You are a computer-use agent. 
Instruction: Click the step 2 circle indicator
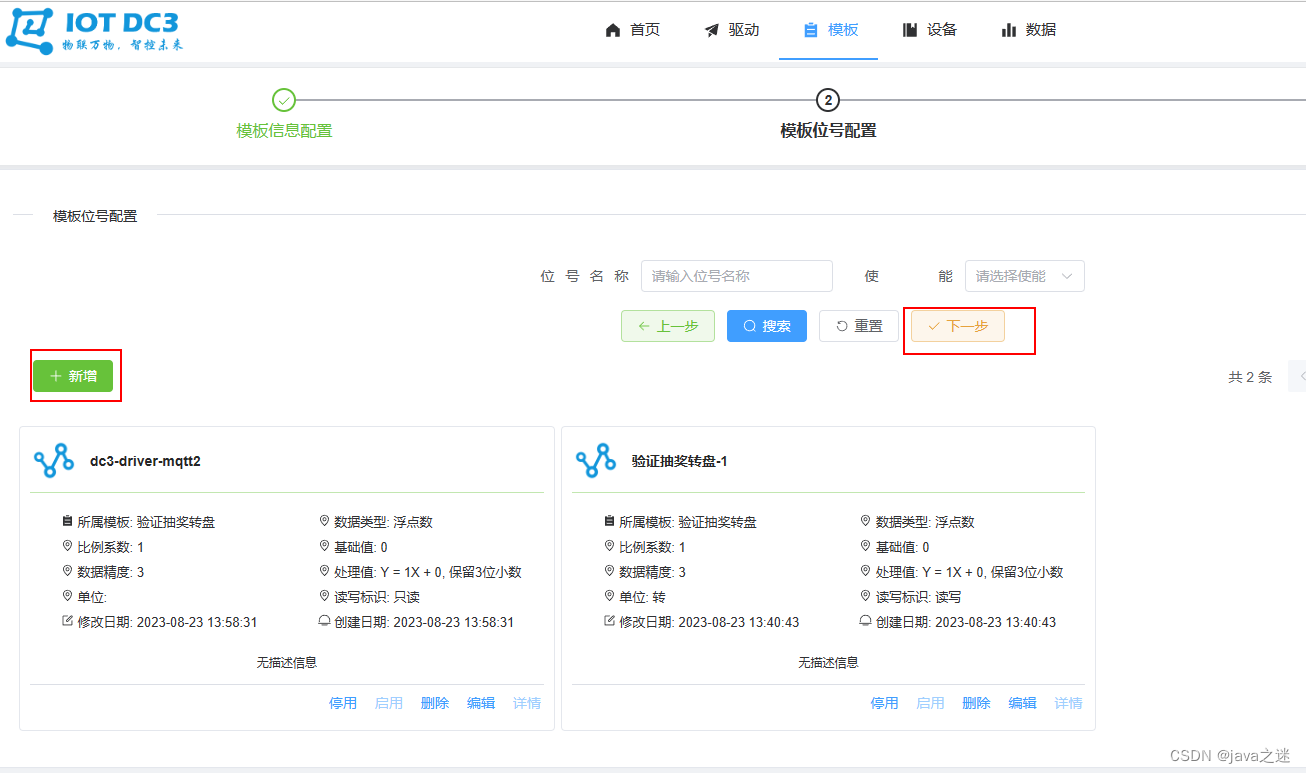827,100
